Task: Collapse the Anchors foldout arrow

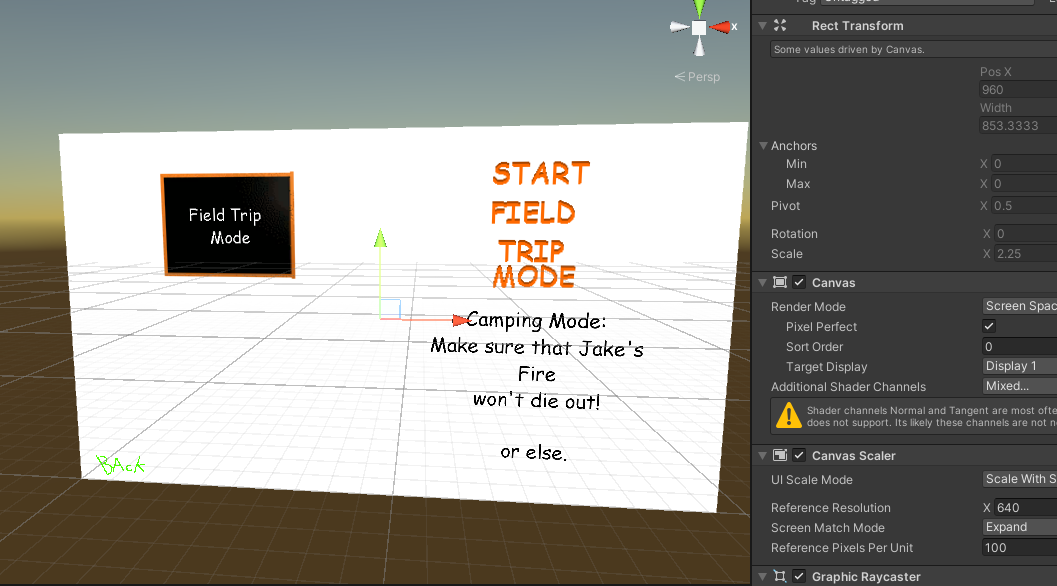Action: [763, 146]
